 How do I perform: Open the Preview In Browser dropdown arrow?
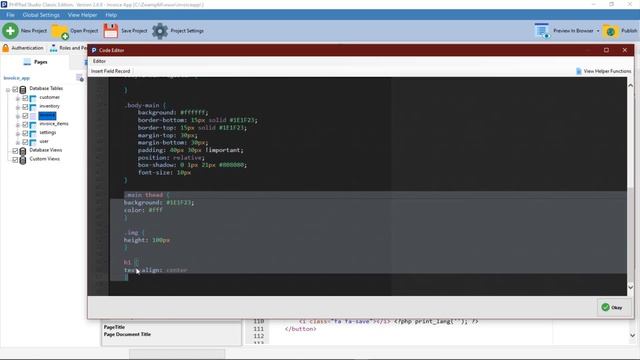[598, 31]
